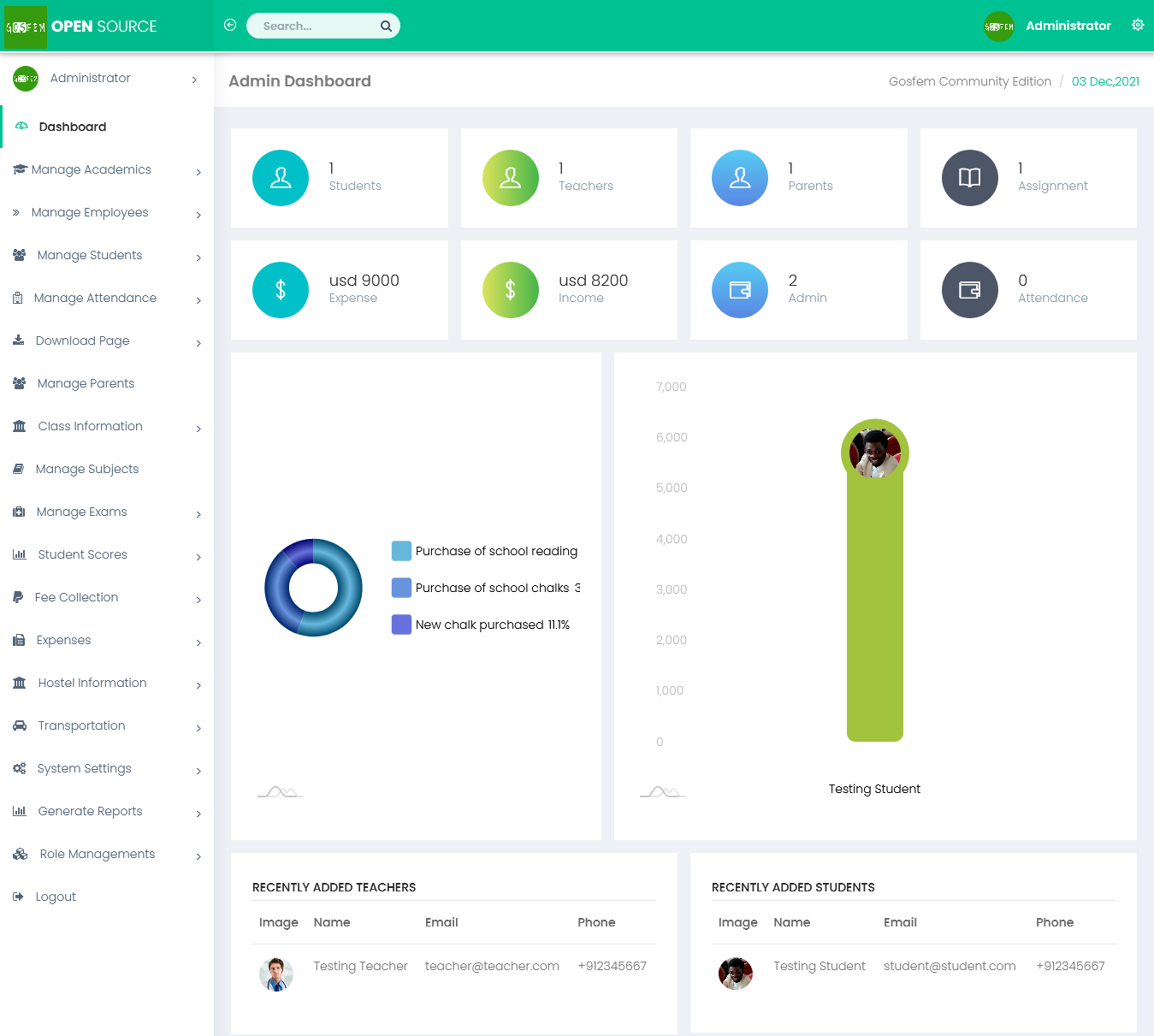This screenshot has width=1154, height=1036.
Task: Click the Manage Attendance clipboard icon
Action: click(19, 297)
